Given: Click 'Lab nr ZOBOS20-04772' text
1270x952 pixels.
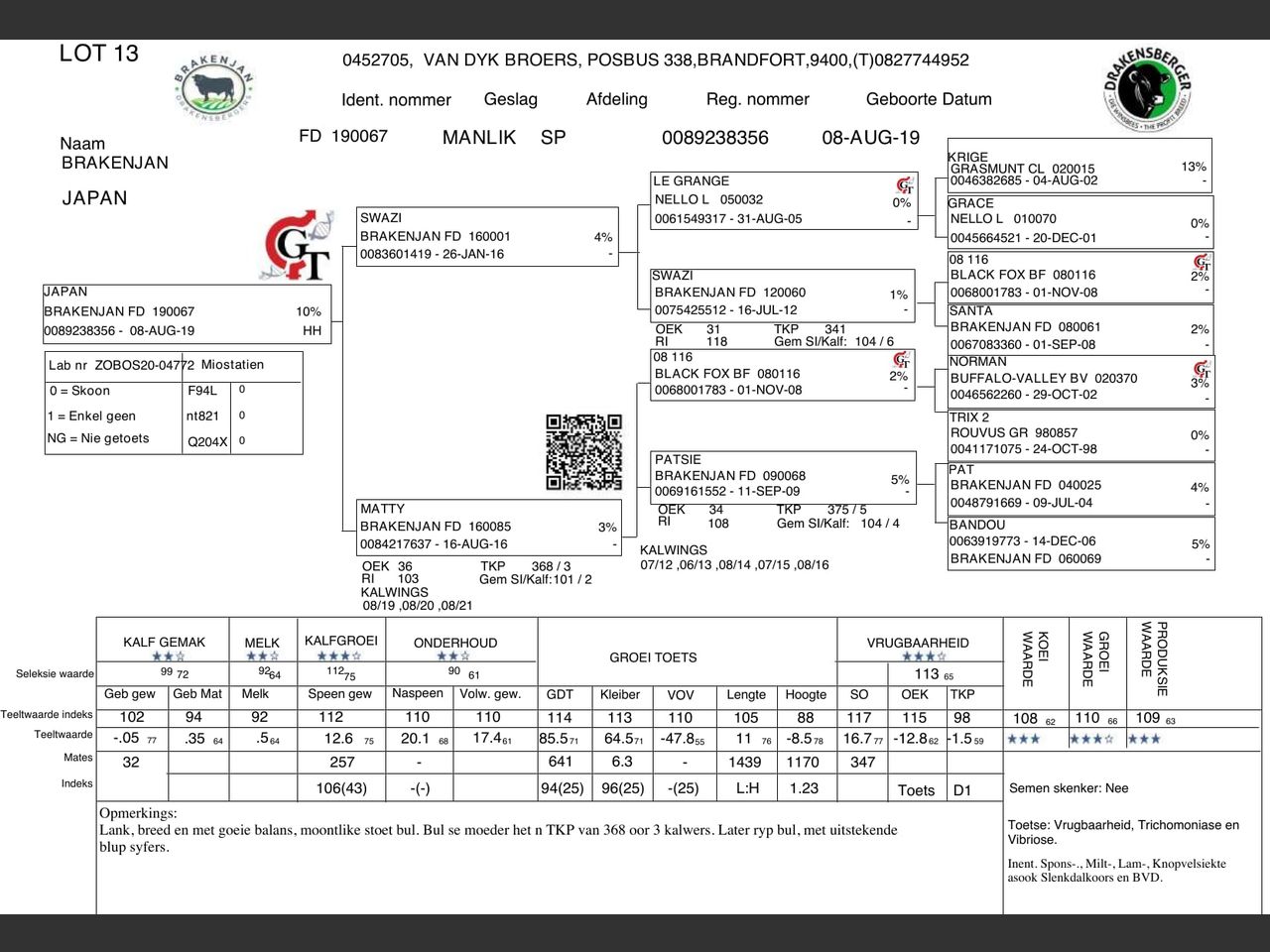Looking at the screenshot, I should 121,365.
